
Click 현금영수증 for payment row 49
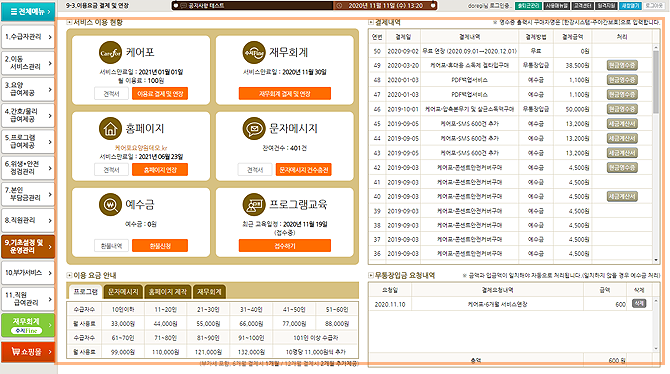point(622,65)
